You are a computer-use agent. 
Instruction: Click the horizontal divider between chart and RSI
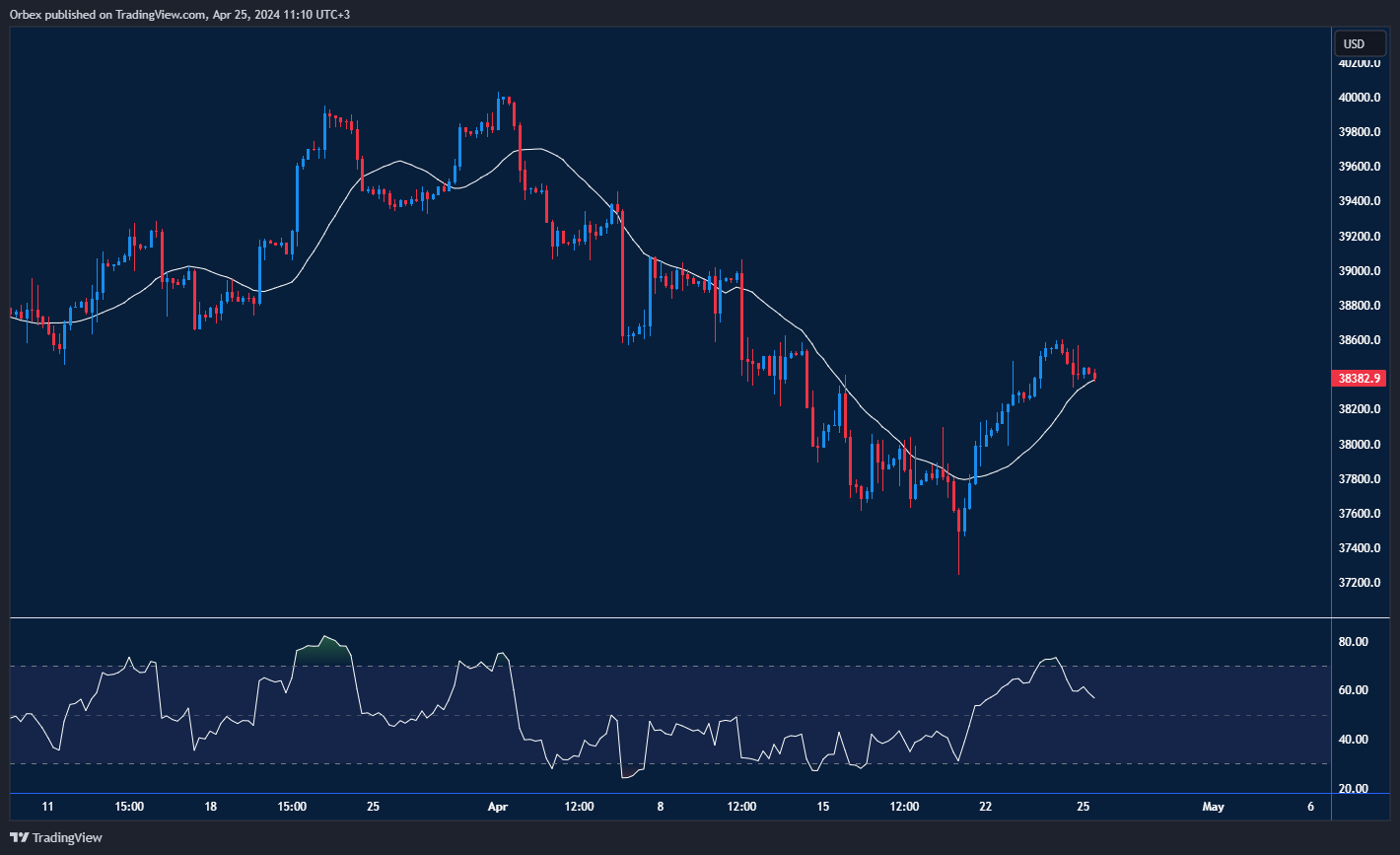pyautogui.click(x=670, y=618)
